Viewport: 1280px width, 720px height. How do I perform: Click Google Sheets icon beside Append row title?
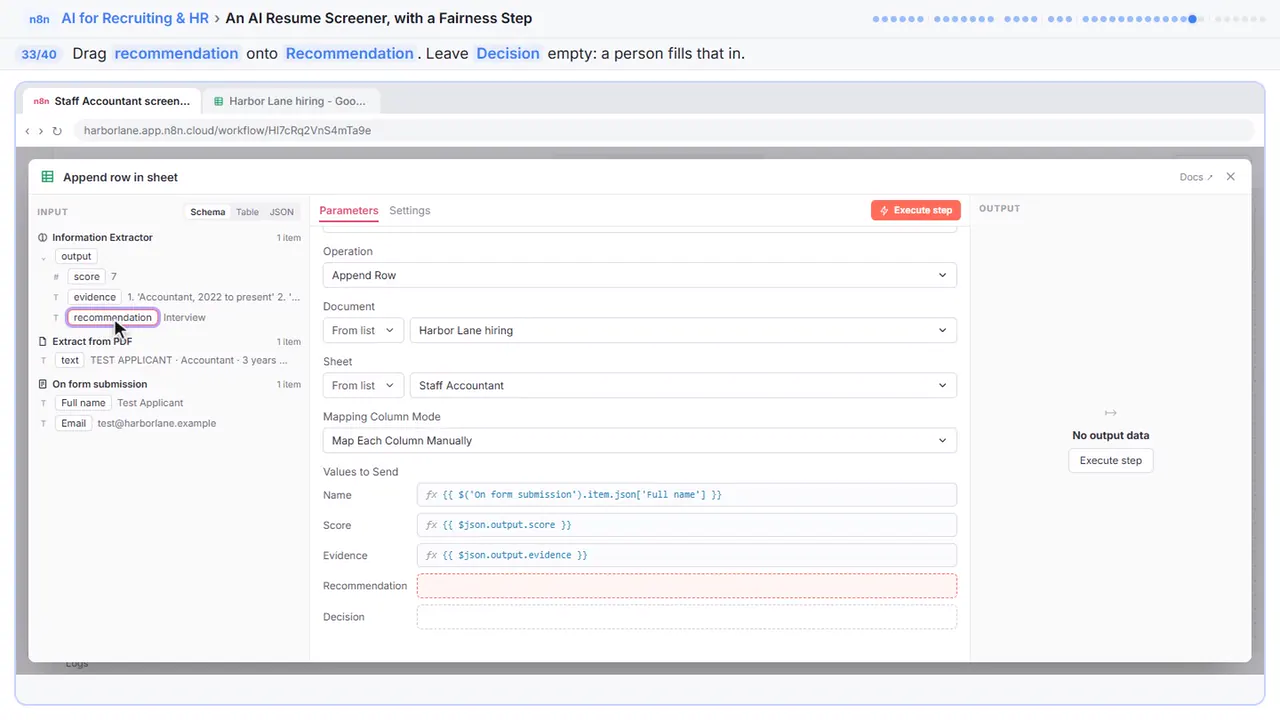click(x=47, y=177)
